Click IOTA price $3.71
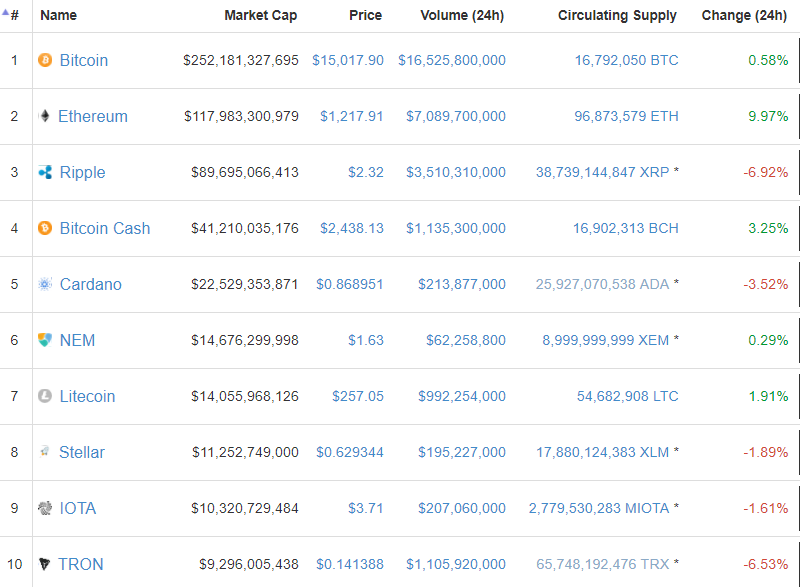The height and width of the screenshot is (587, 800). [x=366, y=508]
